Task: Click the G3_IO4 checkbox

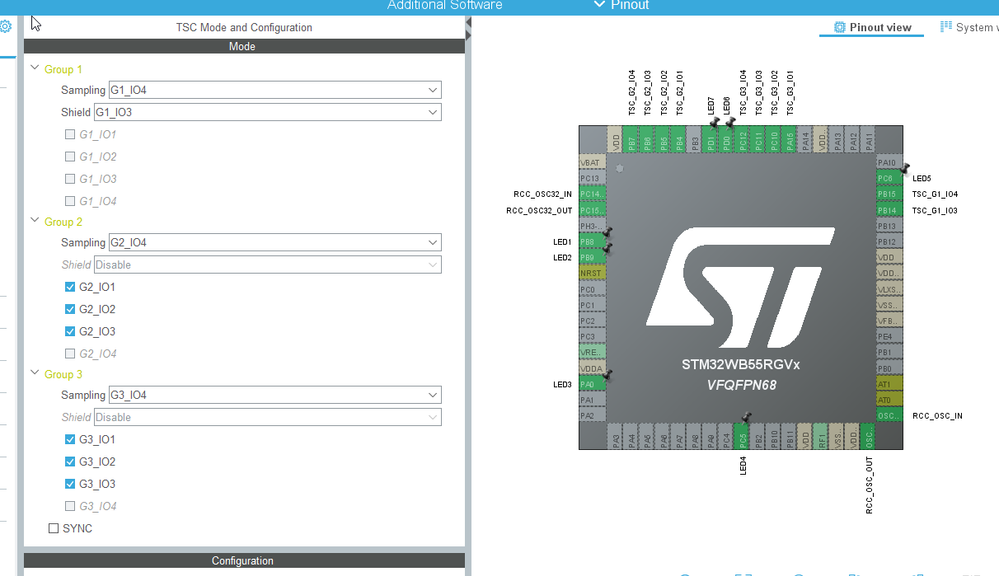Action: [x=70, y=506]
